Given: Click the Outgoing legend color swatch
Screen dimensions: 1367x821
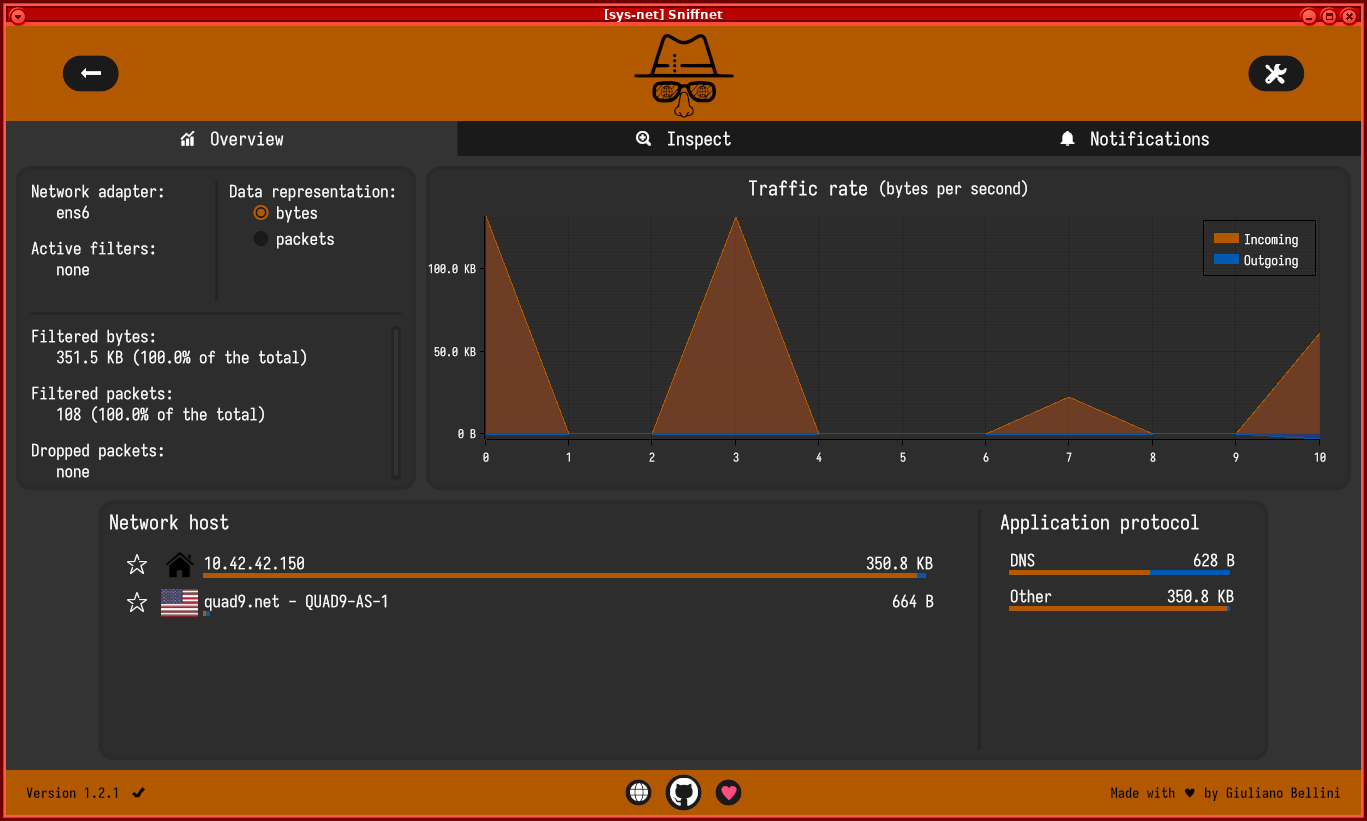Looking at the screenshot, I should point(1226,260).
